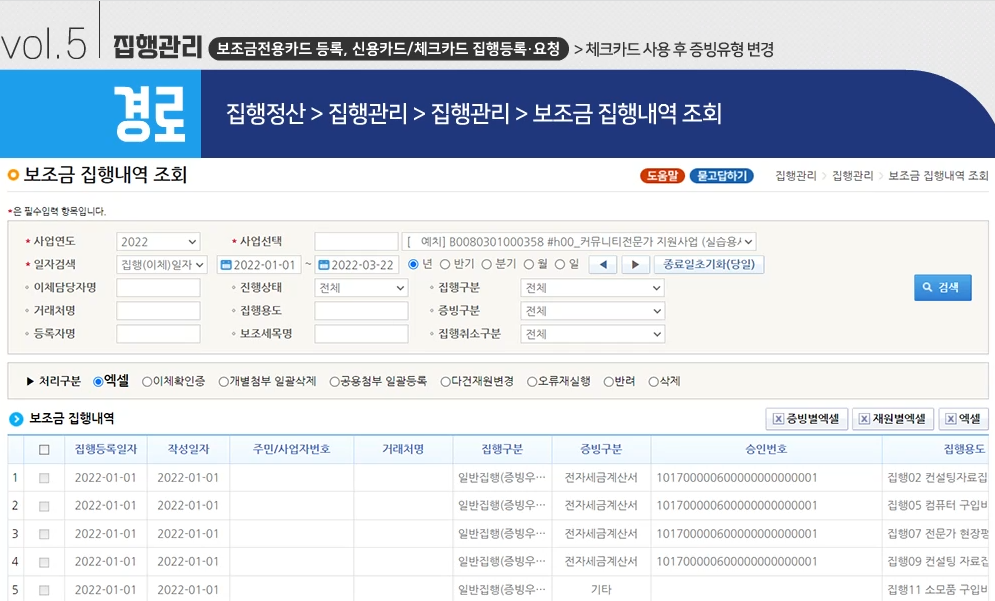Export 증빙별엑셀 file

pyautogui.click(x=807, y=419)
